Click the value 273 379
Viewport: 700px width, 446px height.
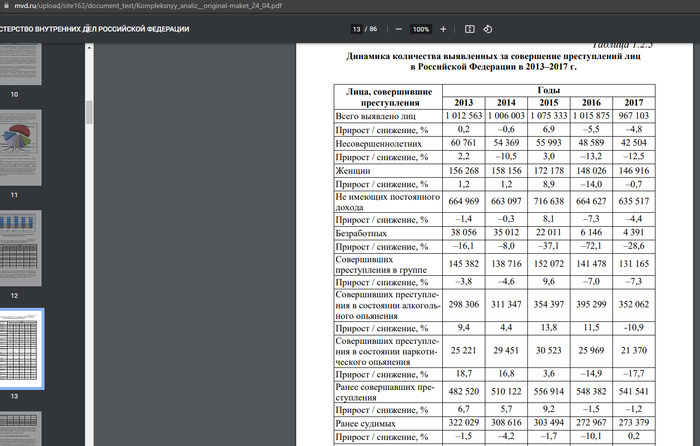[633, 423]
